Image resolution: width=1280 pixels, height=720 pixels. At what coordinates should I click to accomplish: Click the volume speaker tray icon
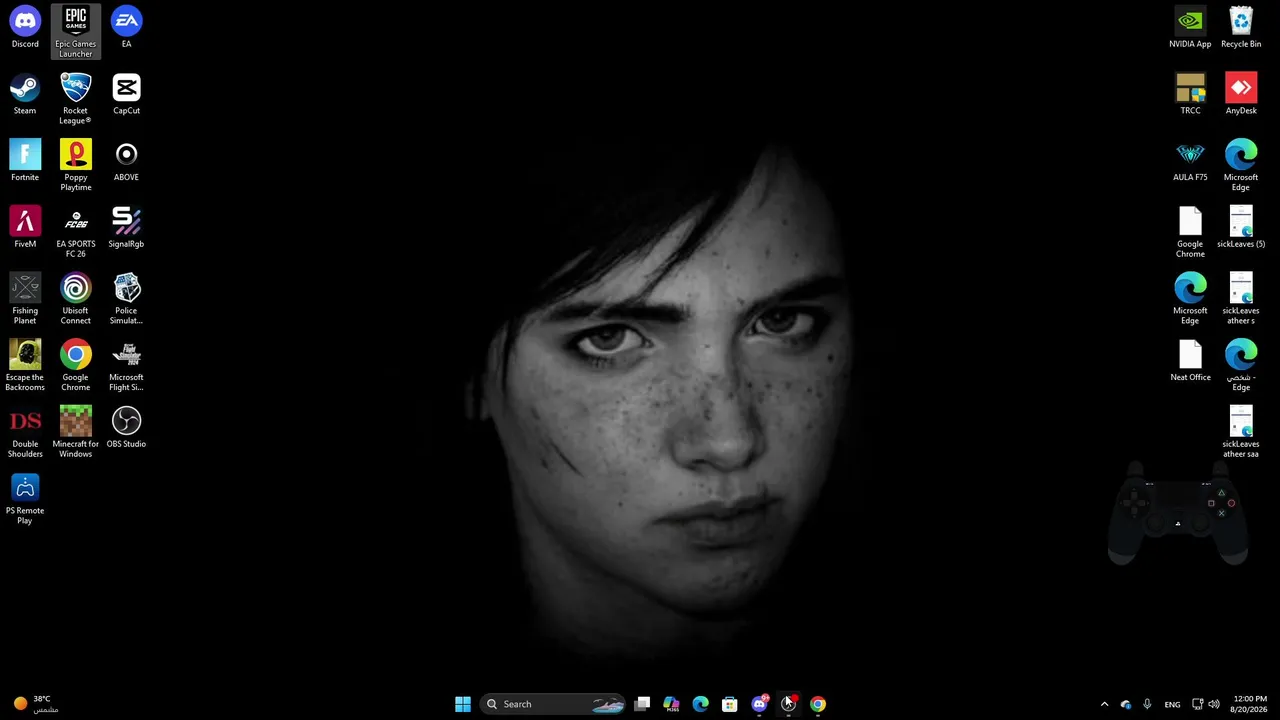[x=1214, y=704]
